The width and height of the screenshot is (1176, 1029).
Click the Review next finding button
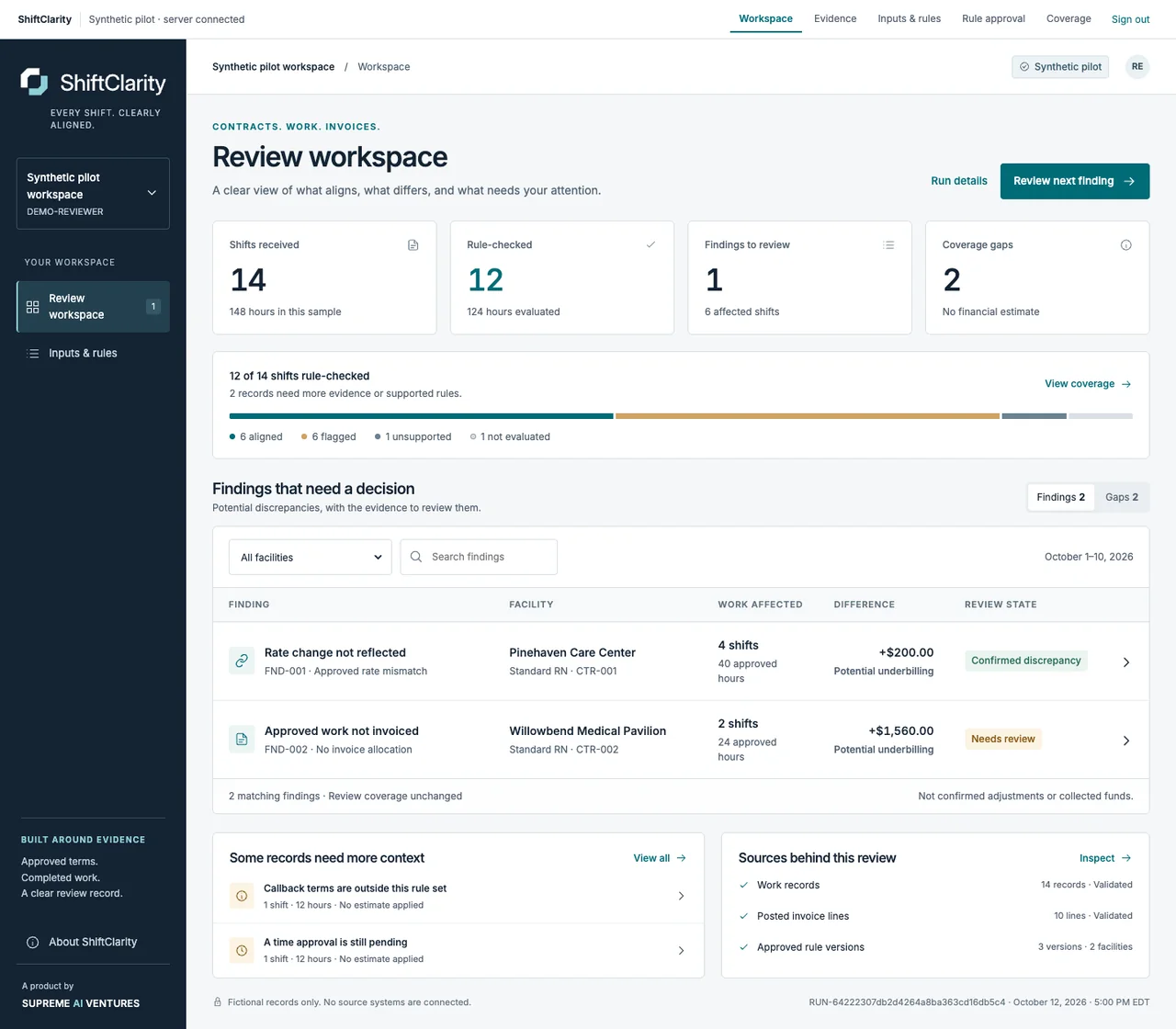point(1075,181)
